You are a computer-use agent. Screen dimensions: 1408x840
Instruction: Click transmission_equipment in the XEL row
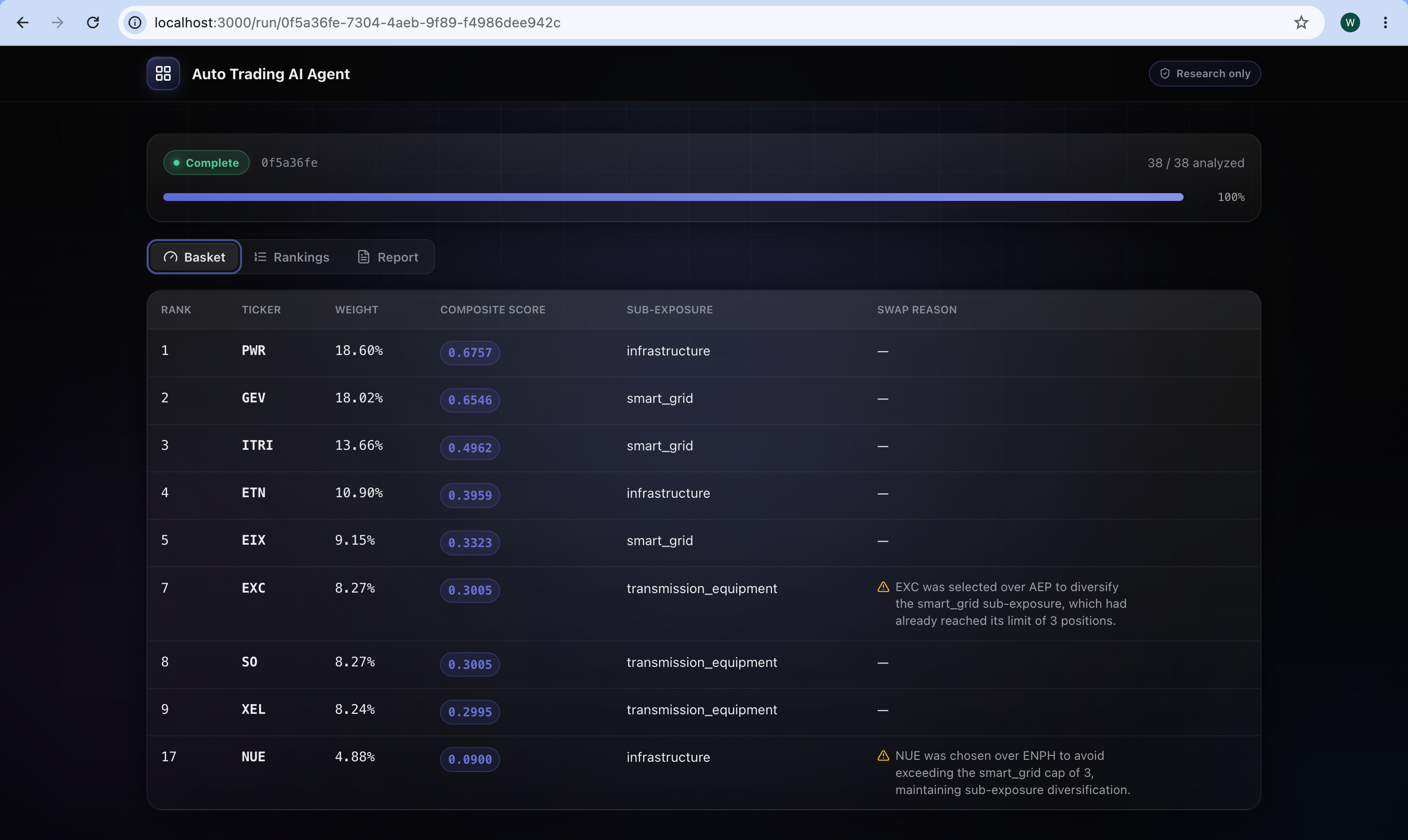coord(702,710)
